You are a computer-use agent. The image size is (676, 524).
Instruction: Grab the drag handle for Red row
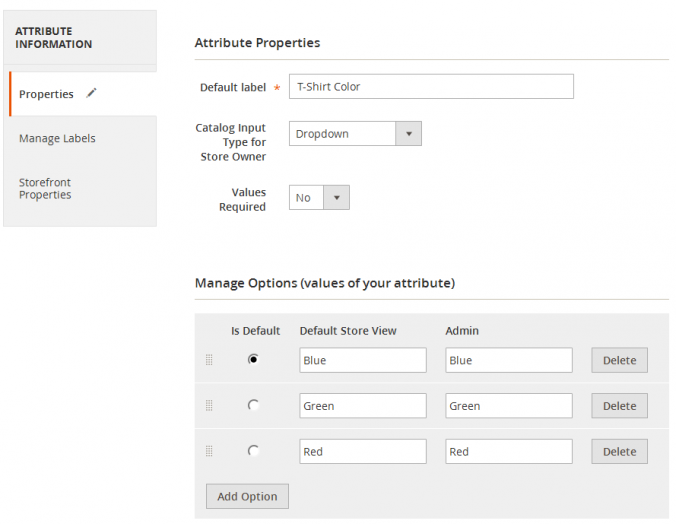pyautogui.click(x=209, y=451)
